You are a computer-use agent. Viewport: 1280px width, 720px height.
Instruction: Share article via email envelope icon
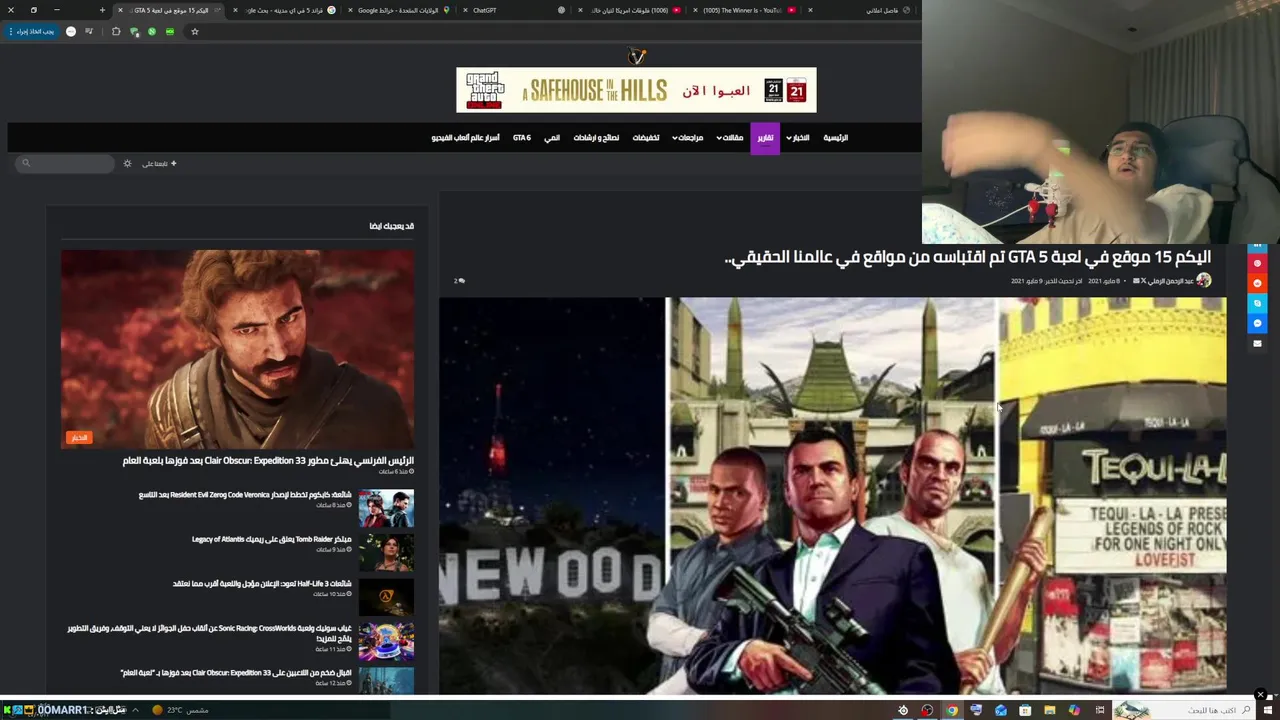(x=1258, y=343)
